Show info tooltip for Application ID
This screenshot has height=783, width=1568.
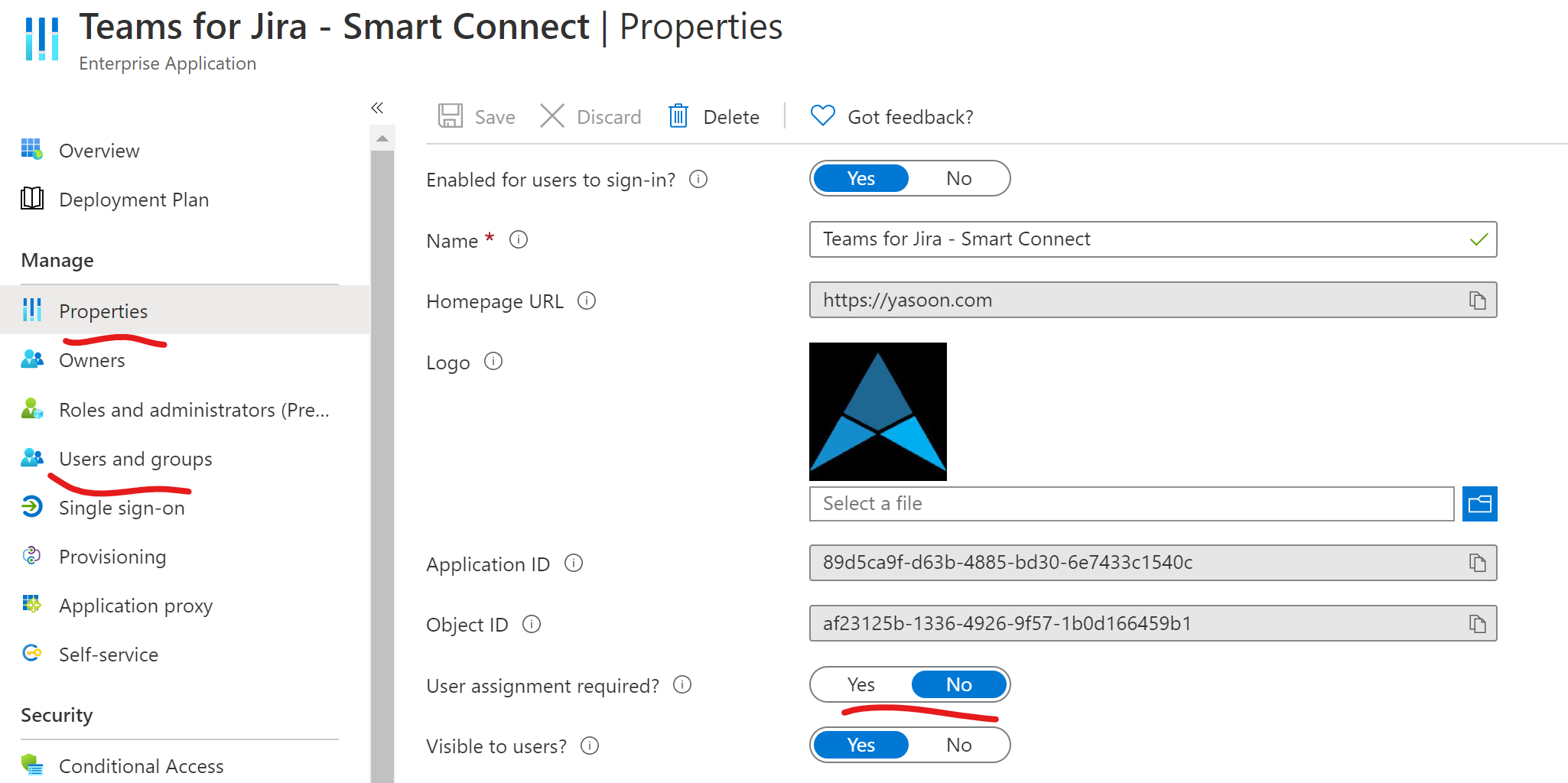pyautogui.click(x=574, y=564)
